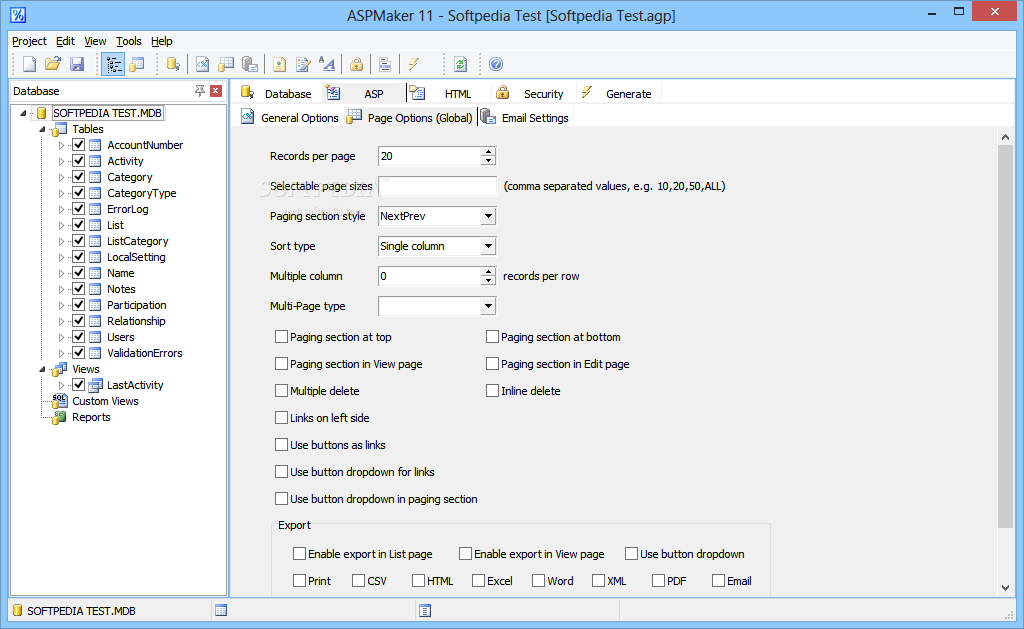
Task: Click the synchronize green arrows toolbar icon
Action: [x=460, y=64]
